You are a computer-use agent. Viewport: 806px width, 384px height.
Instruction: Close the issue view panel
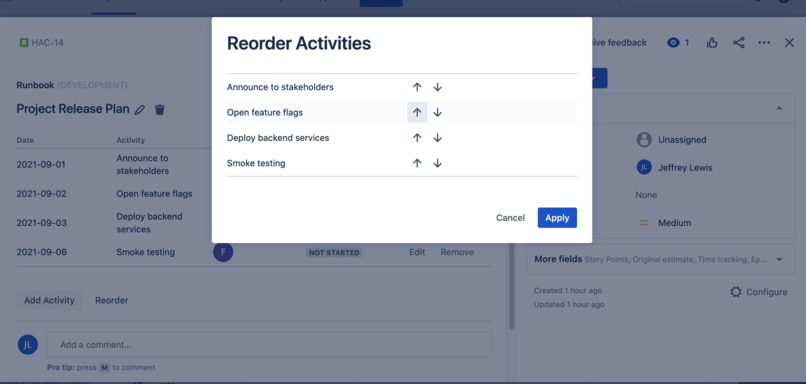[x=790, y=43]
